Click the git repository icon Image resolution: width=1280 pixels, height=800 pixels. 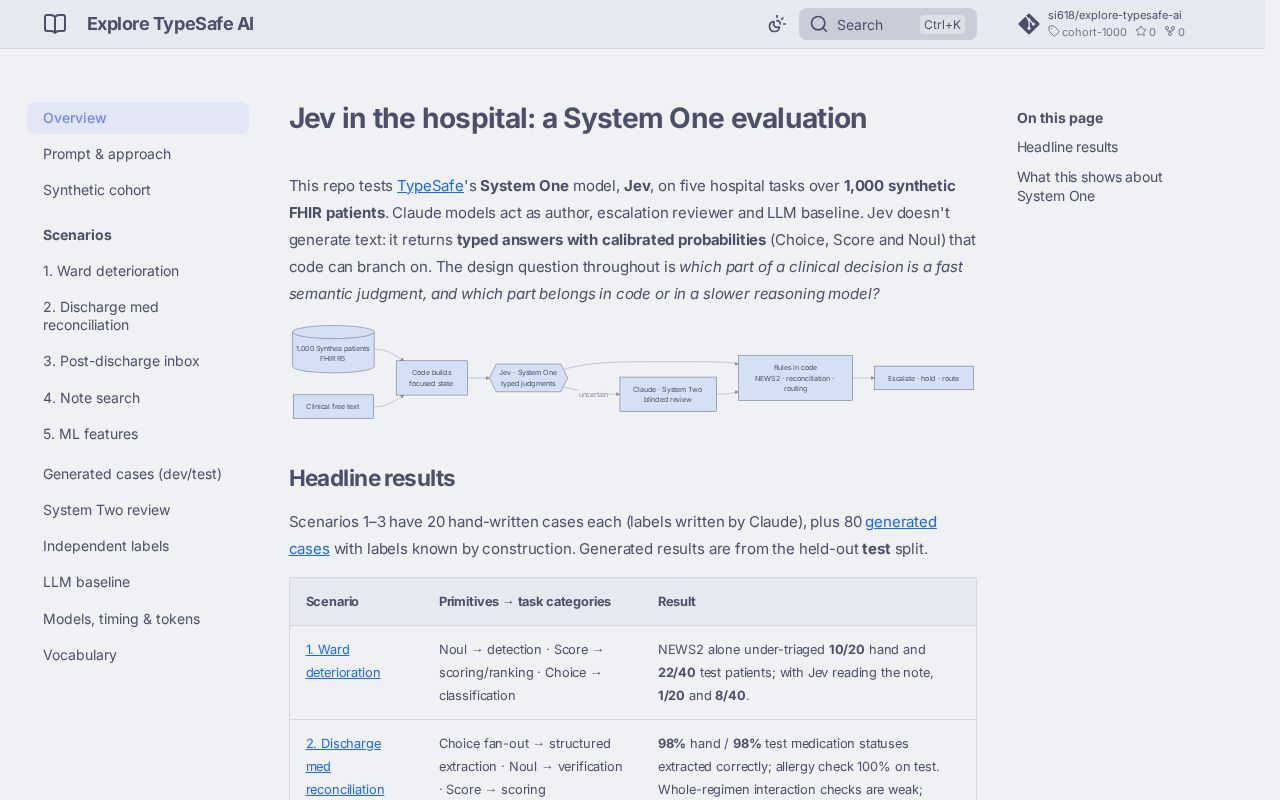pos(1029,24)
